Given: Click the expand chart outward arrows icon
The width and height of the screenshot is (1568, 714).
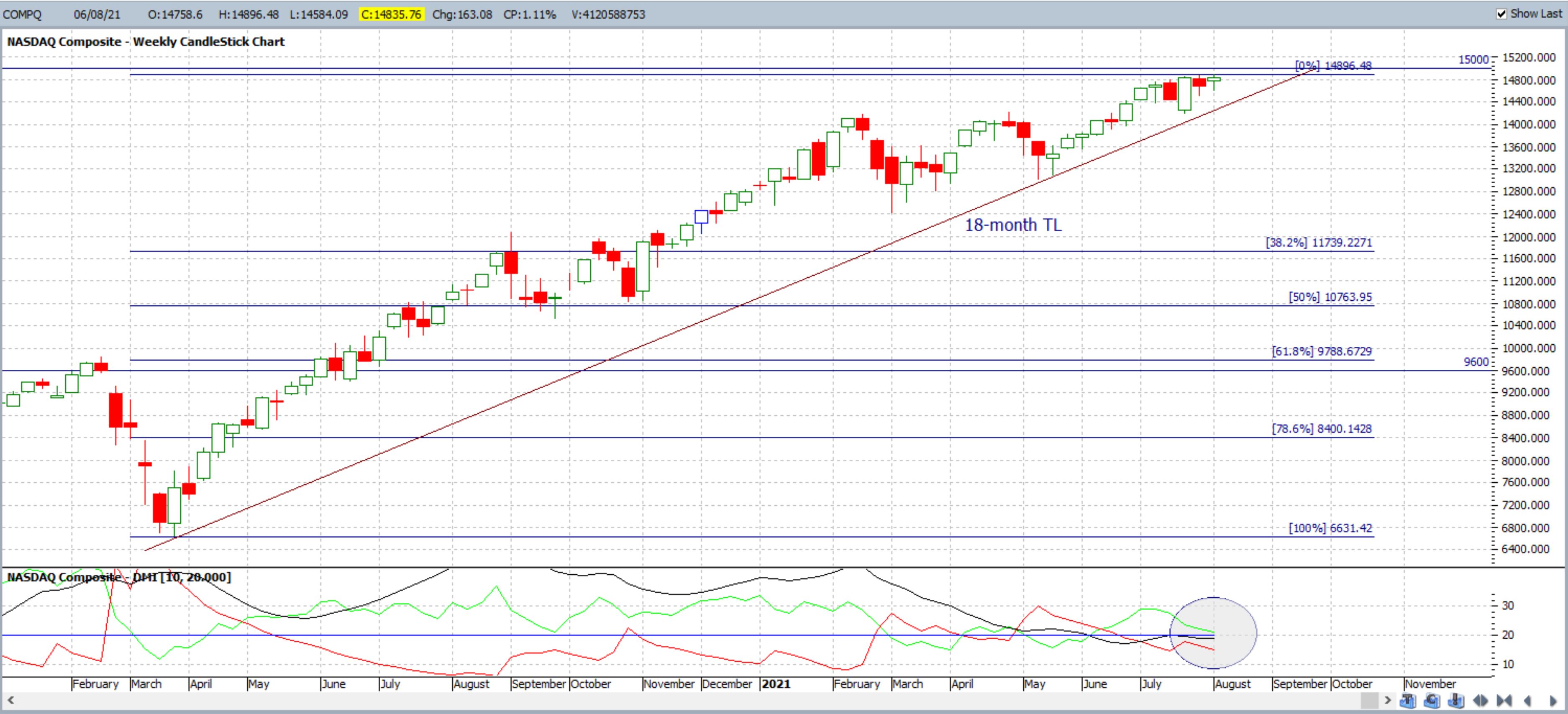Looking at the screenshot, I should (1480, 701).
